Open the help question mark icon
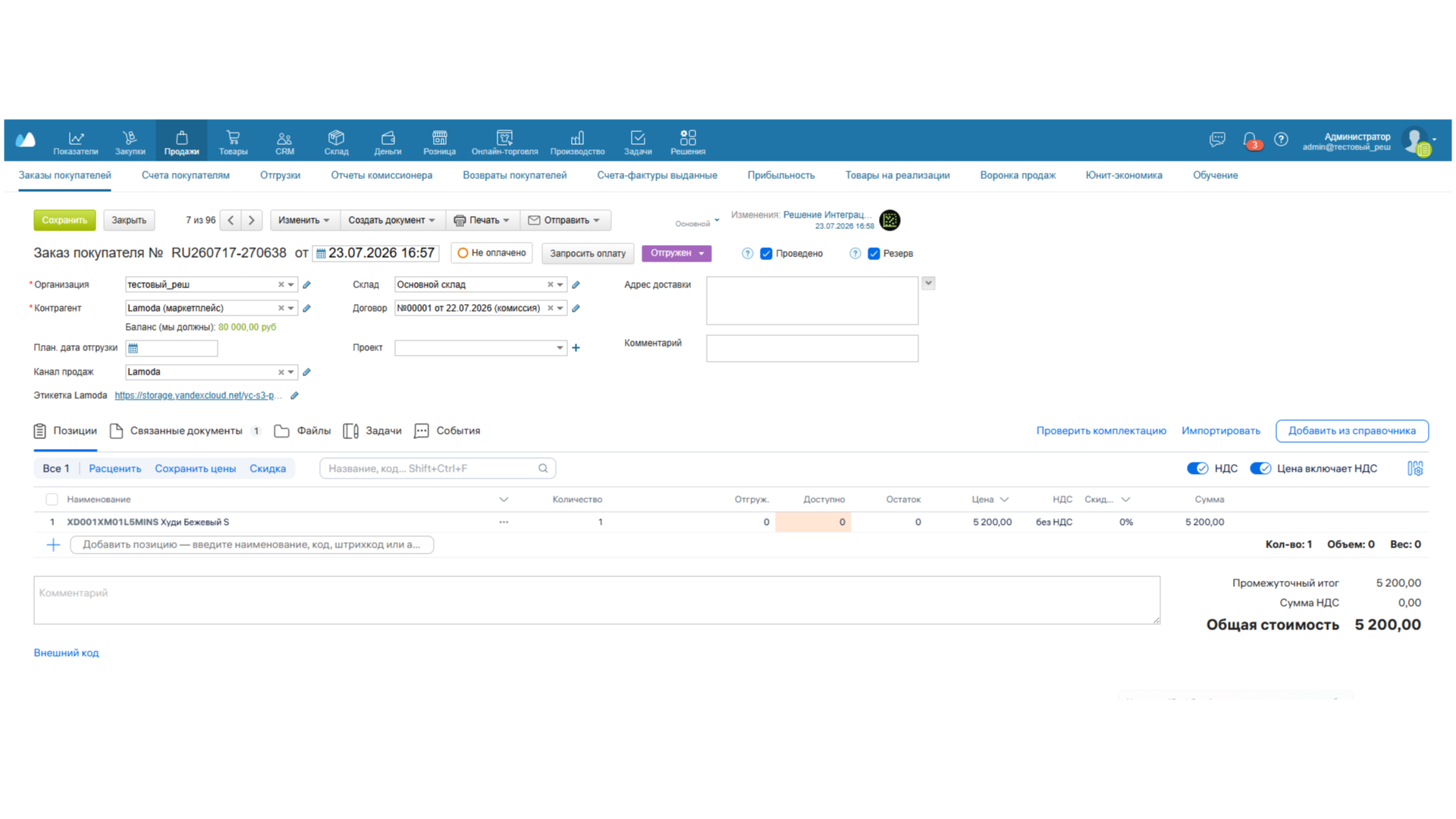 click(x=1281, y=140)
